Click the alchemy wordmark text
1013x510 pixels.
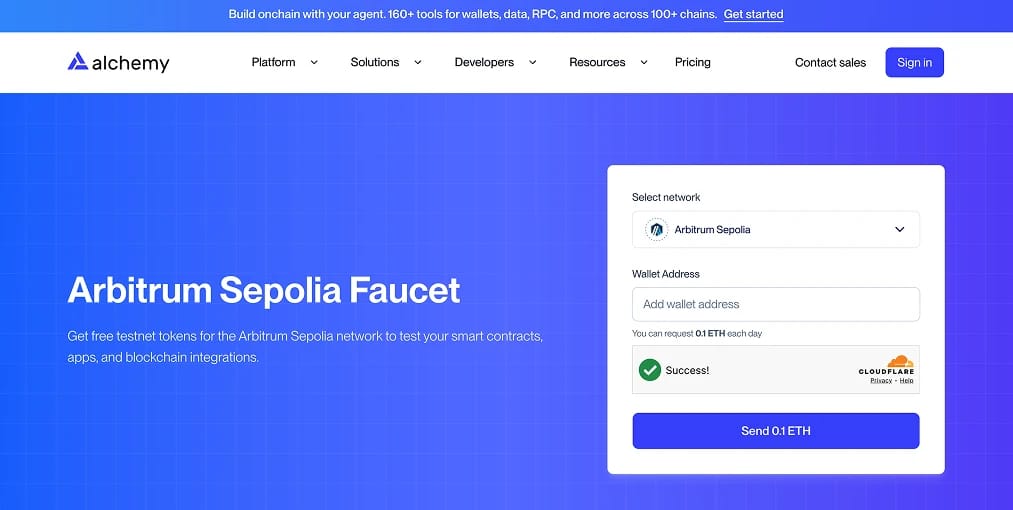coord(131,63)
